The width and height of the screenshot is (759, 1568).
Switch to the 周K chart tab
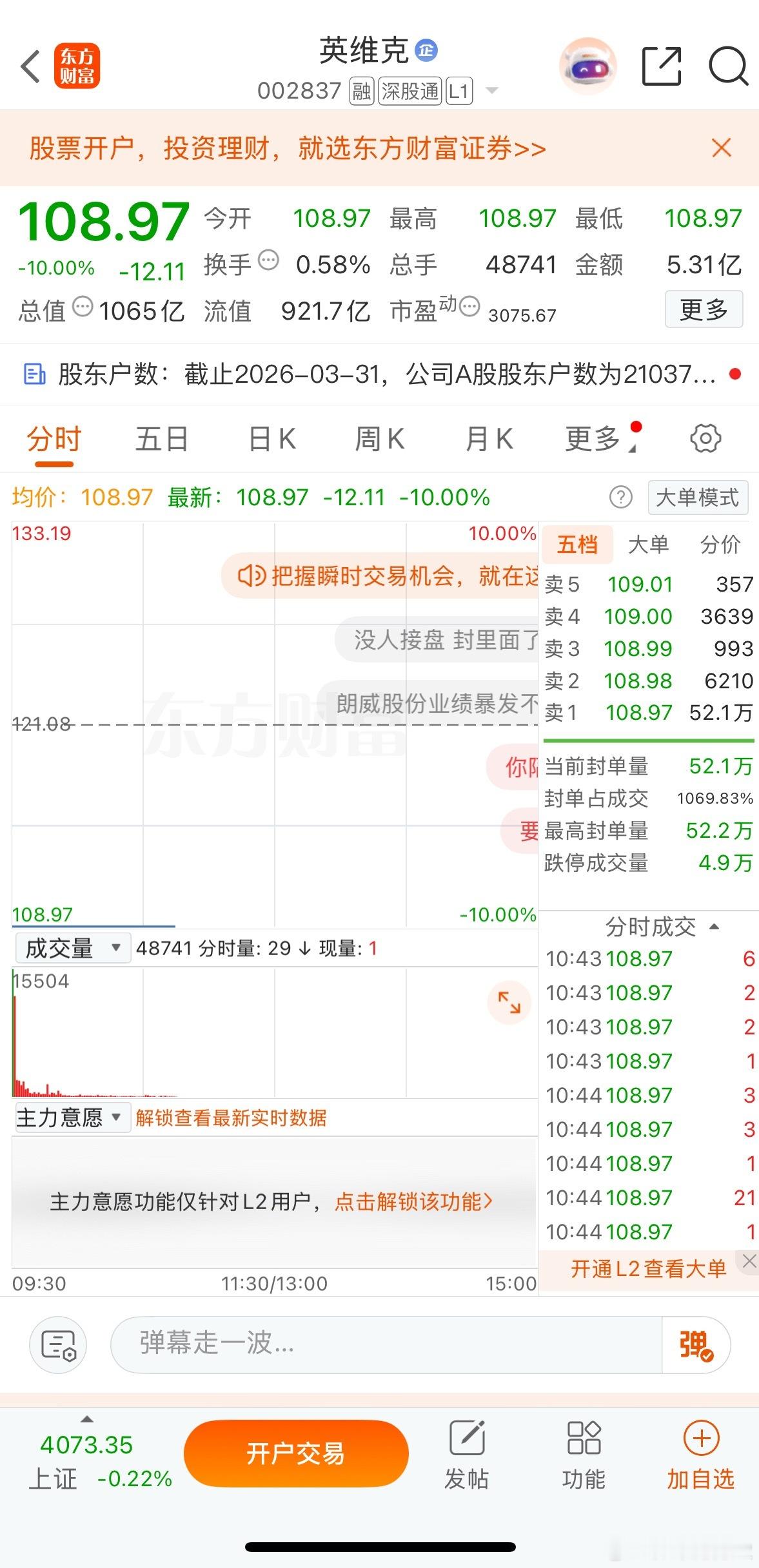380,440
